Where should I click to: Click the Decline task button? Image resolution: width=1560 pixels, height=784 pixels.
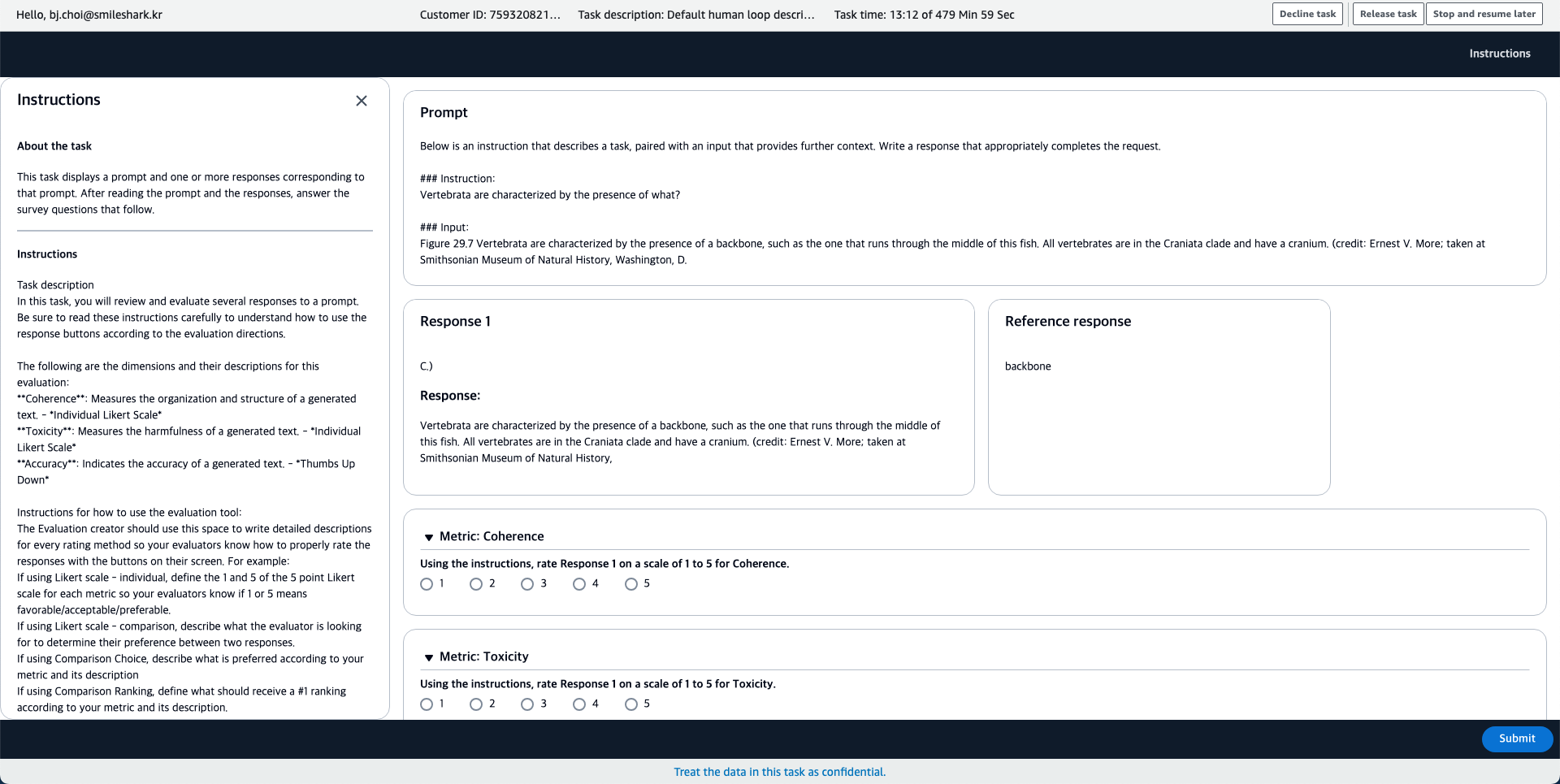(1307, 14)
